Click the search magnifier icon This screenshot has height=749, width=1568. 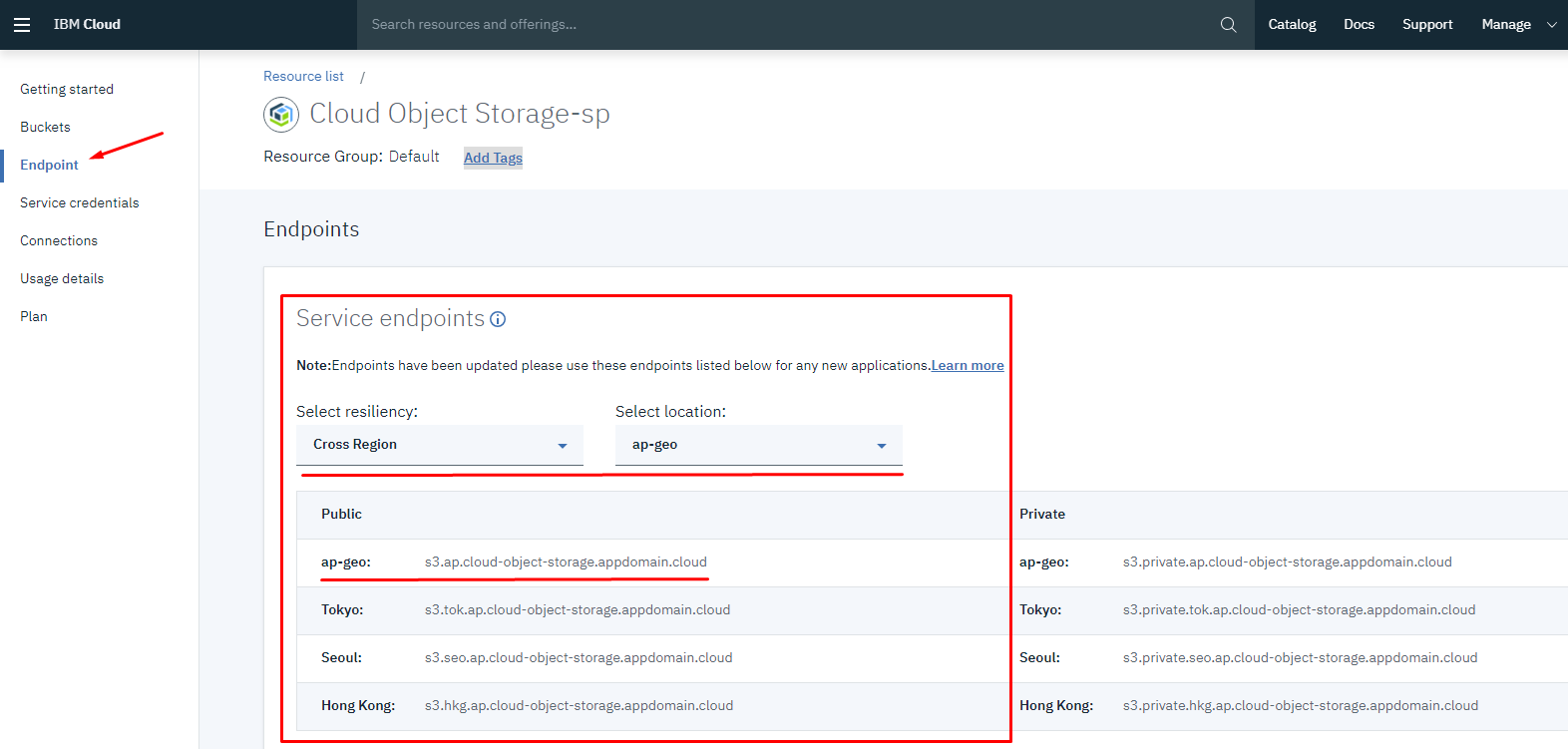[x=1228, y=25]
